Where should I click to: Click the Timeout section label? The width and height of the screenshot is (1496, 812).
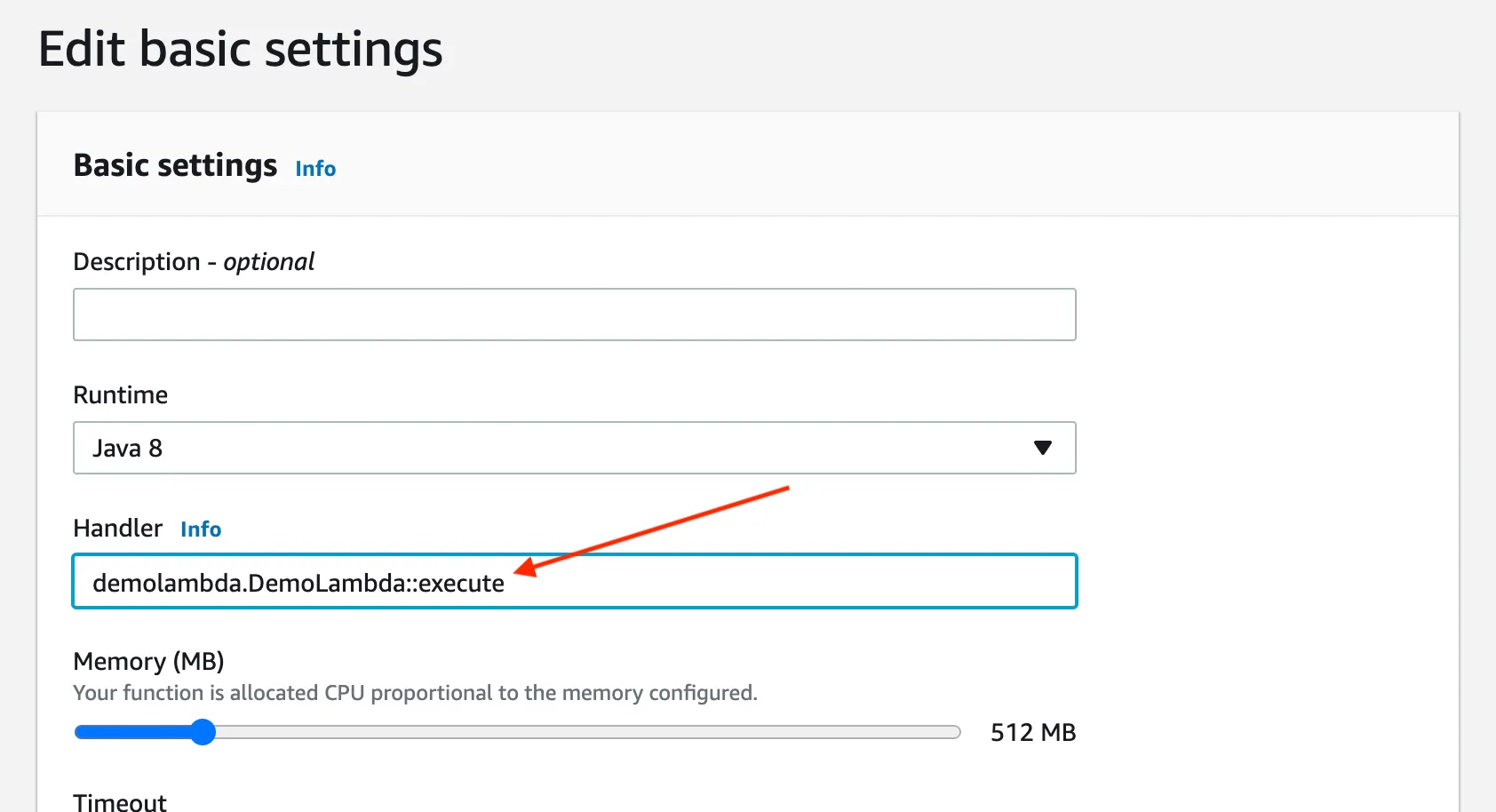(119, 800)
